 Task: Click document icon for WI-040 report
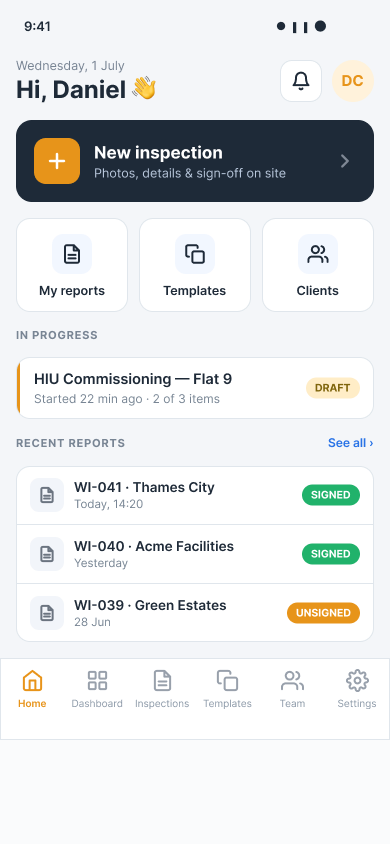[x=47, y=554]
